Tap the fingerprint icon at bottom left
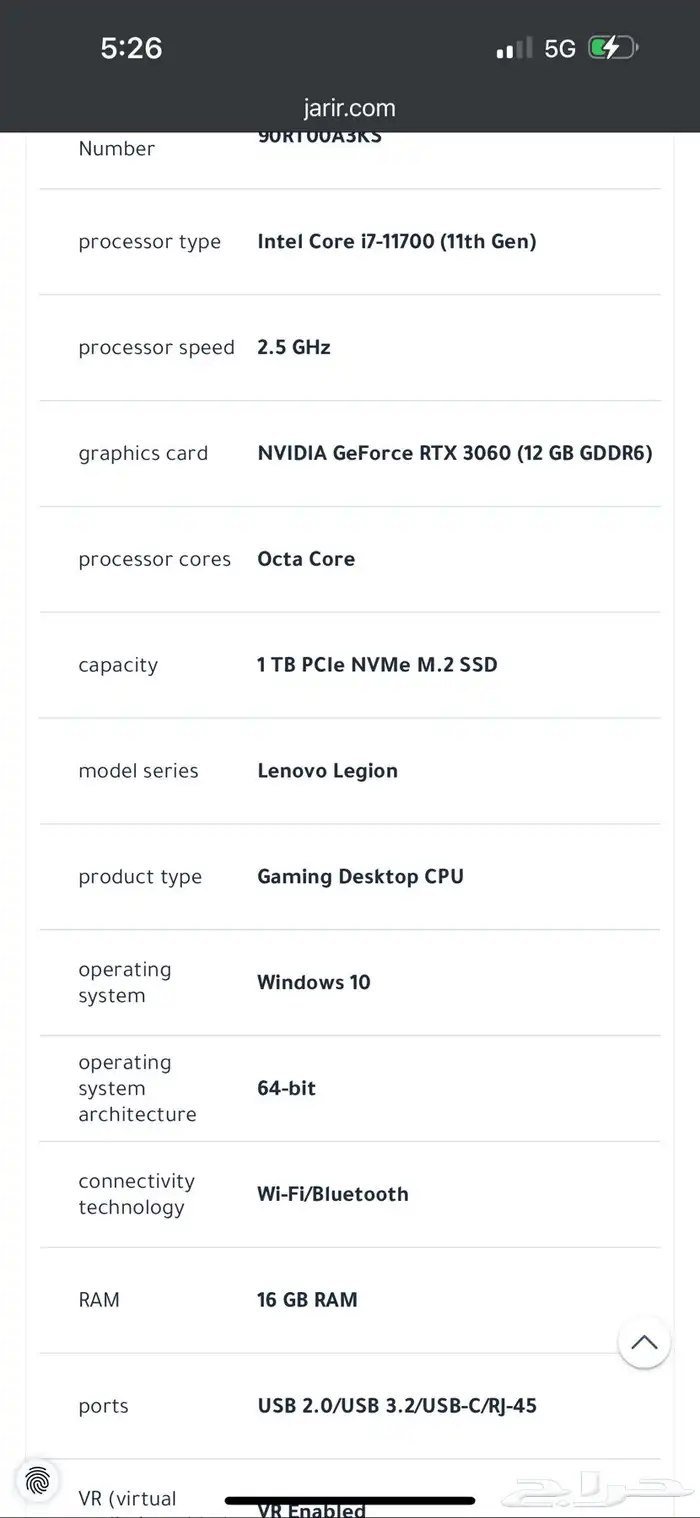 pos(38,1479)
